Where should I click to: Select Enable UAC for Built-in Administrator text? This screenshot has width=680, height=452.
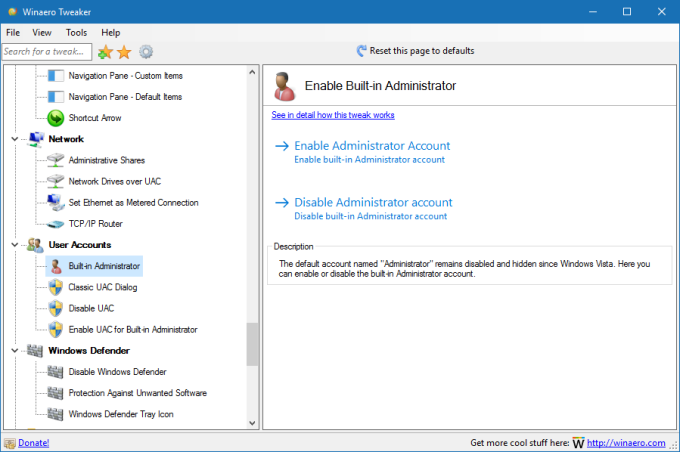pos(133,330)
